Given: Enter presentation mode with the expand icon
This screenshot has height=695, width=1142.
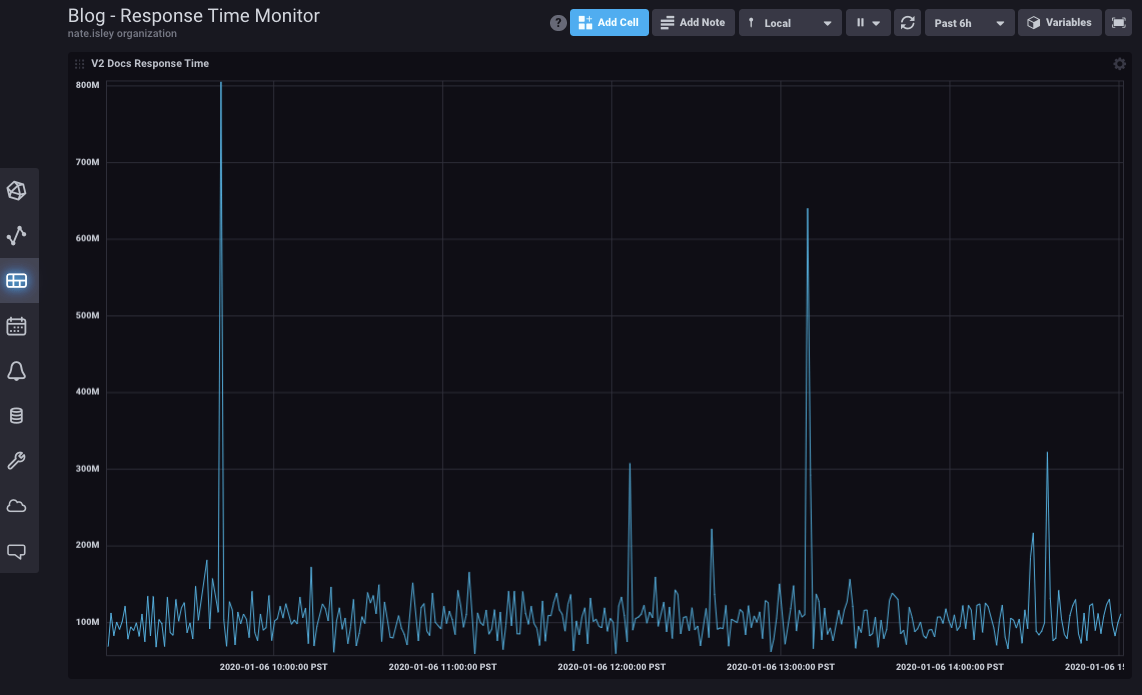Looking at the screenshot, I should coord(1118,22).
